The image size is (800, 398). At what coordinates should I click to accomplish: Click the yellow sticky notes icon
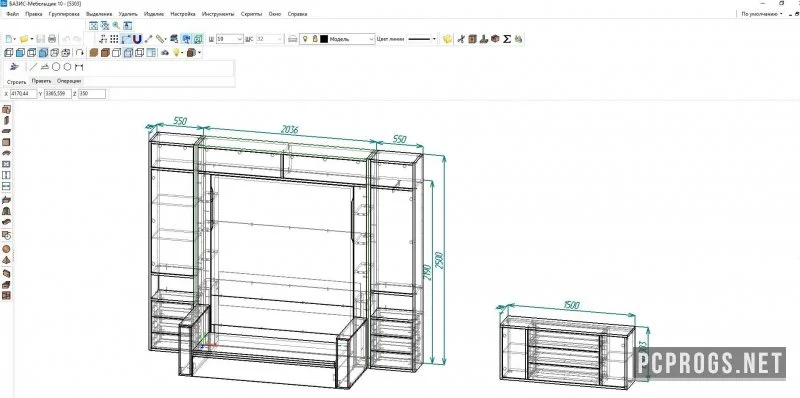click(x=447, y=39)
